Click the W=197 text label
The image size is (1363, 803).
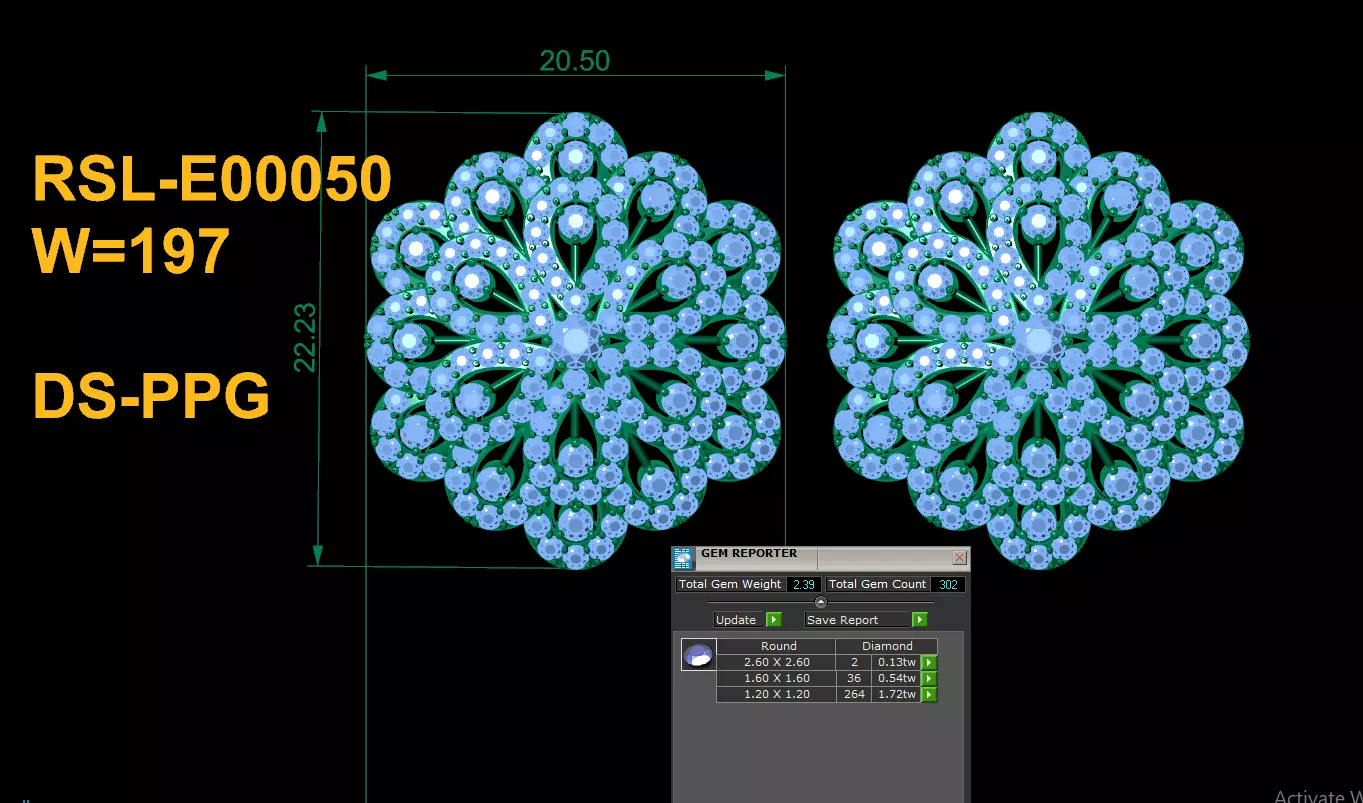pyautogui.click(x=132, y=251)
